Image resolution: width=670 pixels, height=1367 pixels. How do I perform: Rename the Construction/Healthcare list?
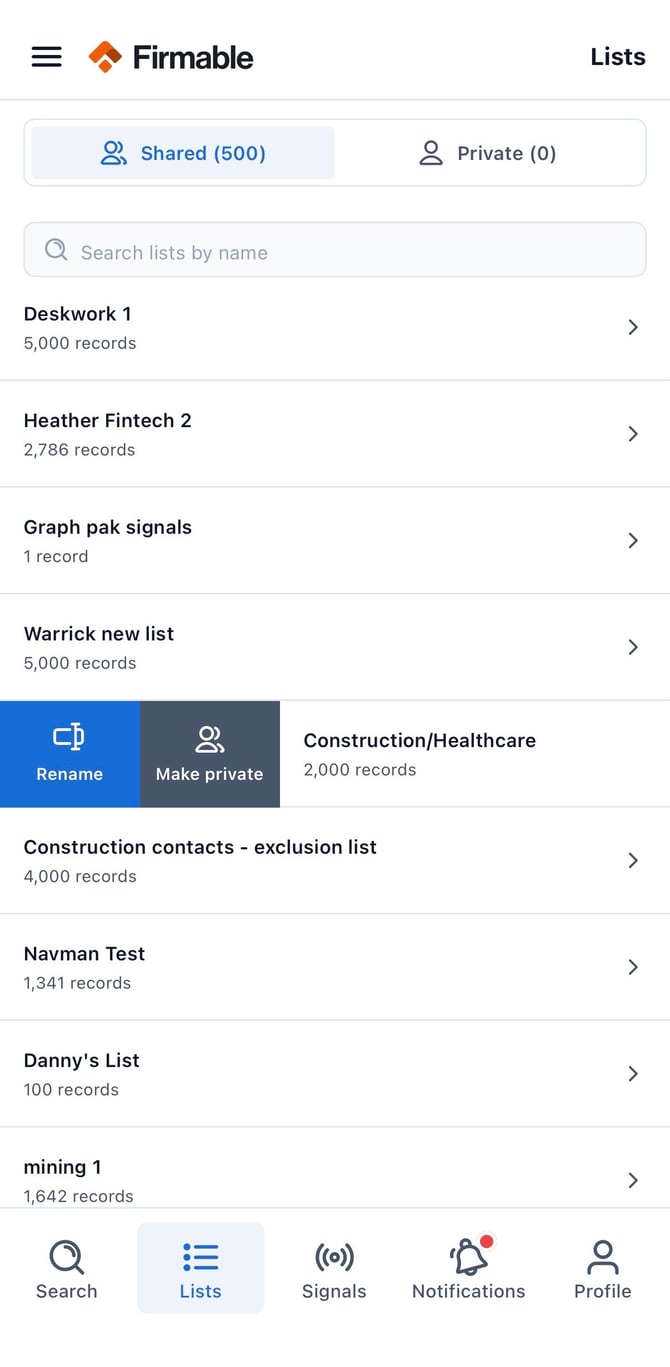point(70,754)
